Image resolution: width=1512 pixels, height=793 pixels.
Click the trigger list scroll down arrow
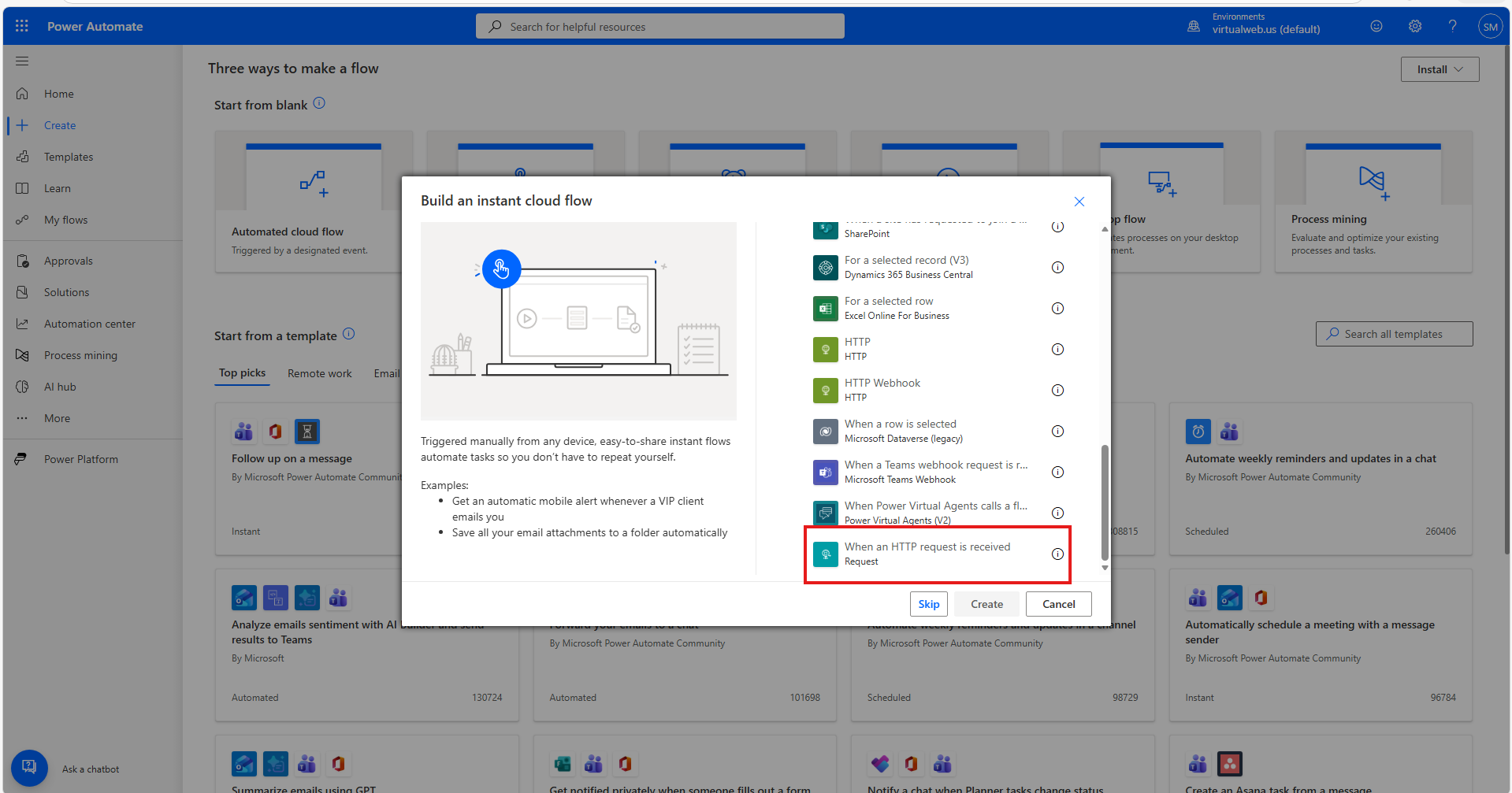point(1105,568)
